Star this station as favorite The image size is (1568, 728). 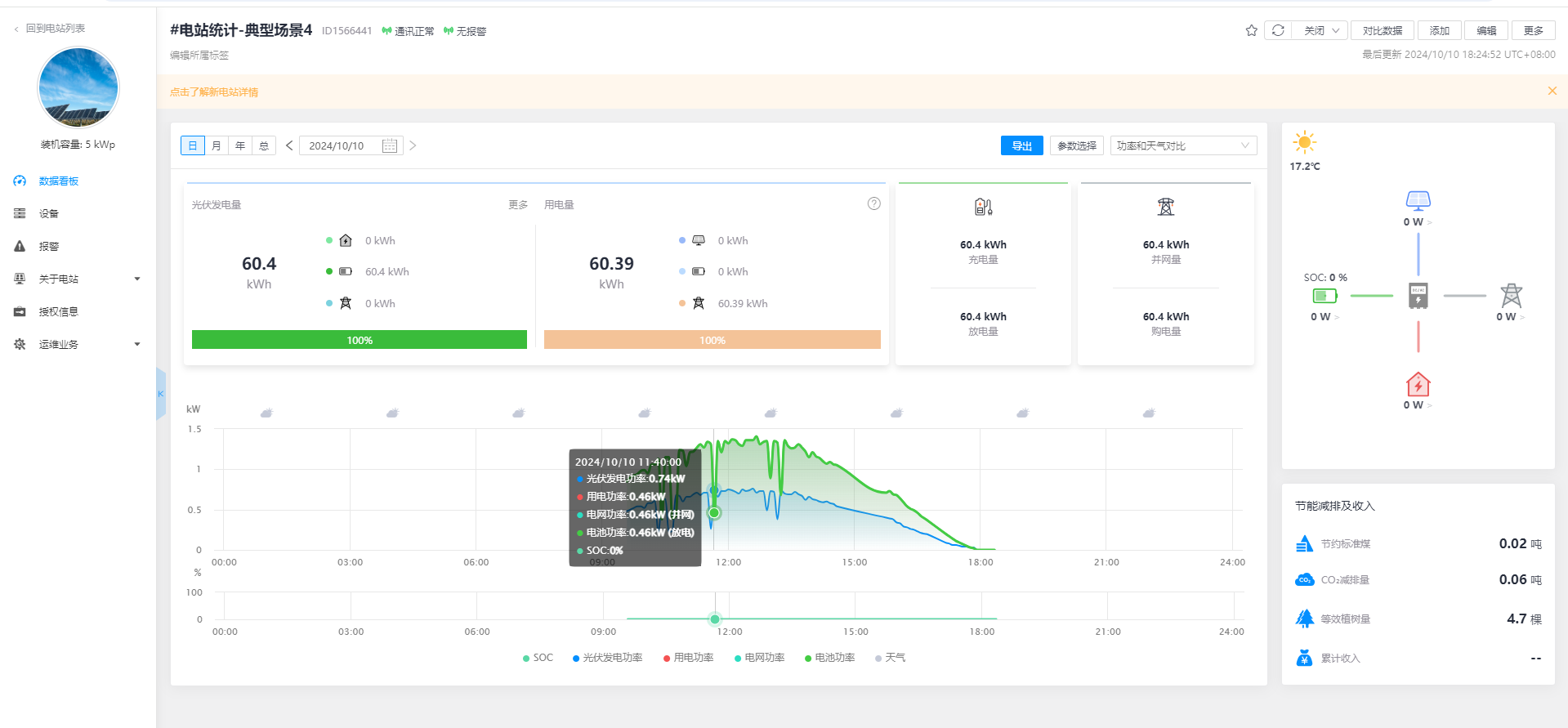1251,31
